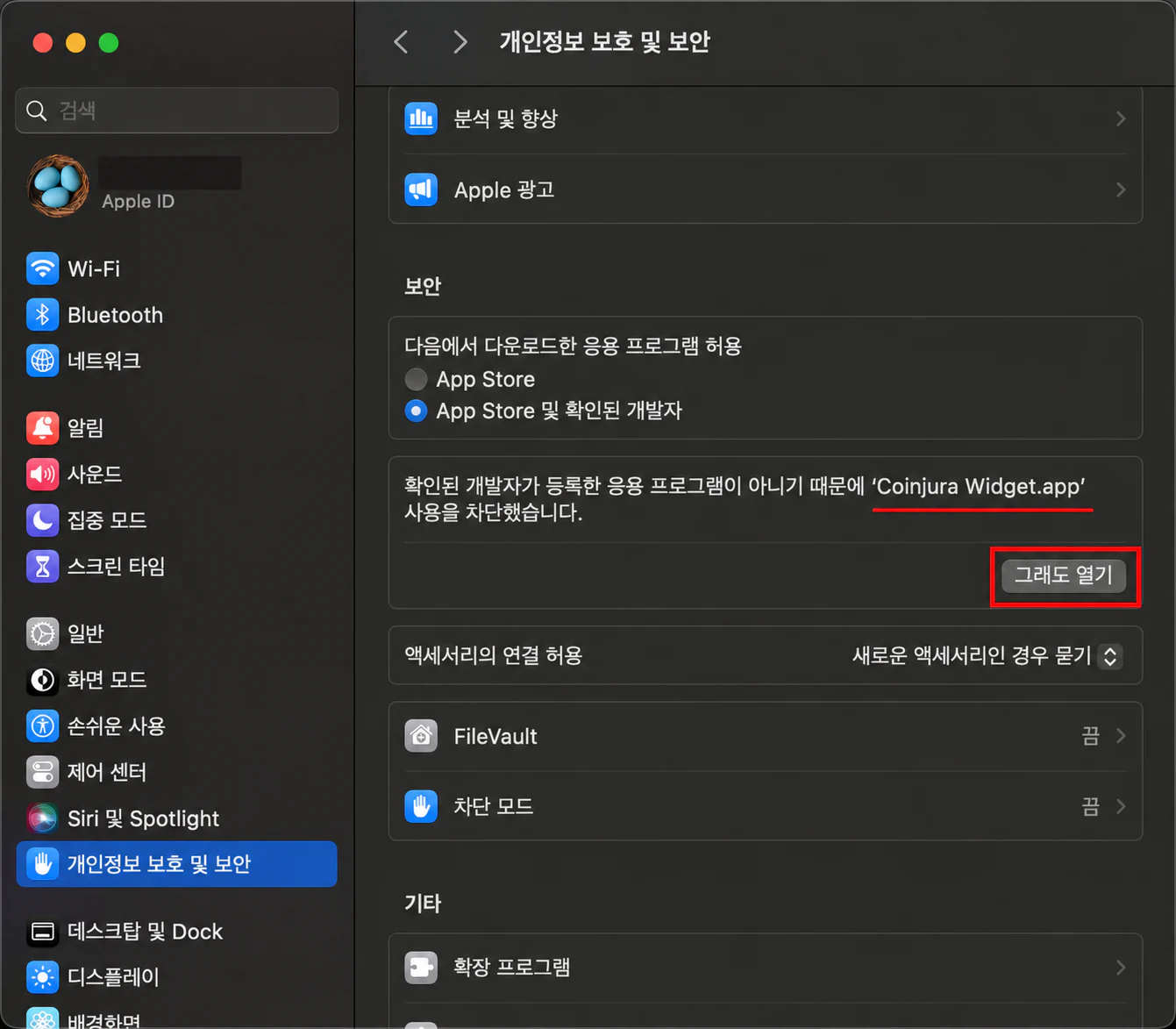Select 집중 모드 moon icon
Screen dimensions: 1176x1029
coord(42,520)
